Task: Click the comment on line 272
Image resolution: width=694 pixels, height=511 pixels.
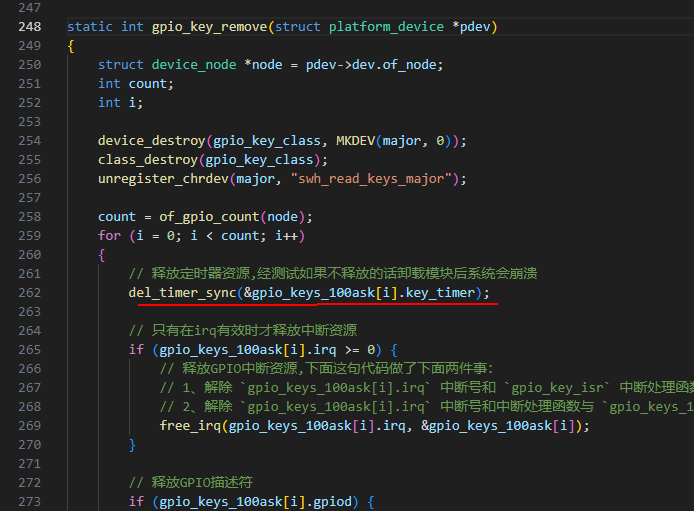Action: 191,483
